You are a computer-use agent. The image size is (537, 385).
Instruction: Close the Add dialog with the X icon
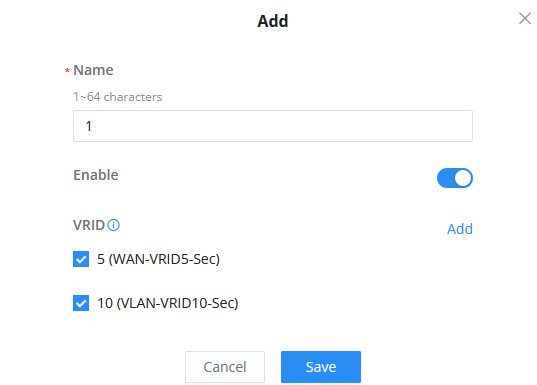pos(525,18)
